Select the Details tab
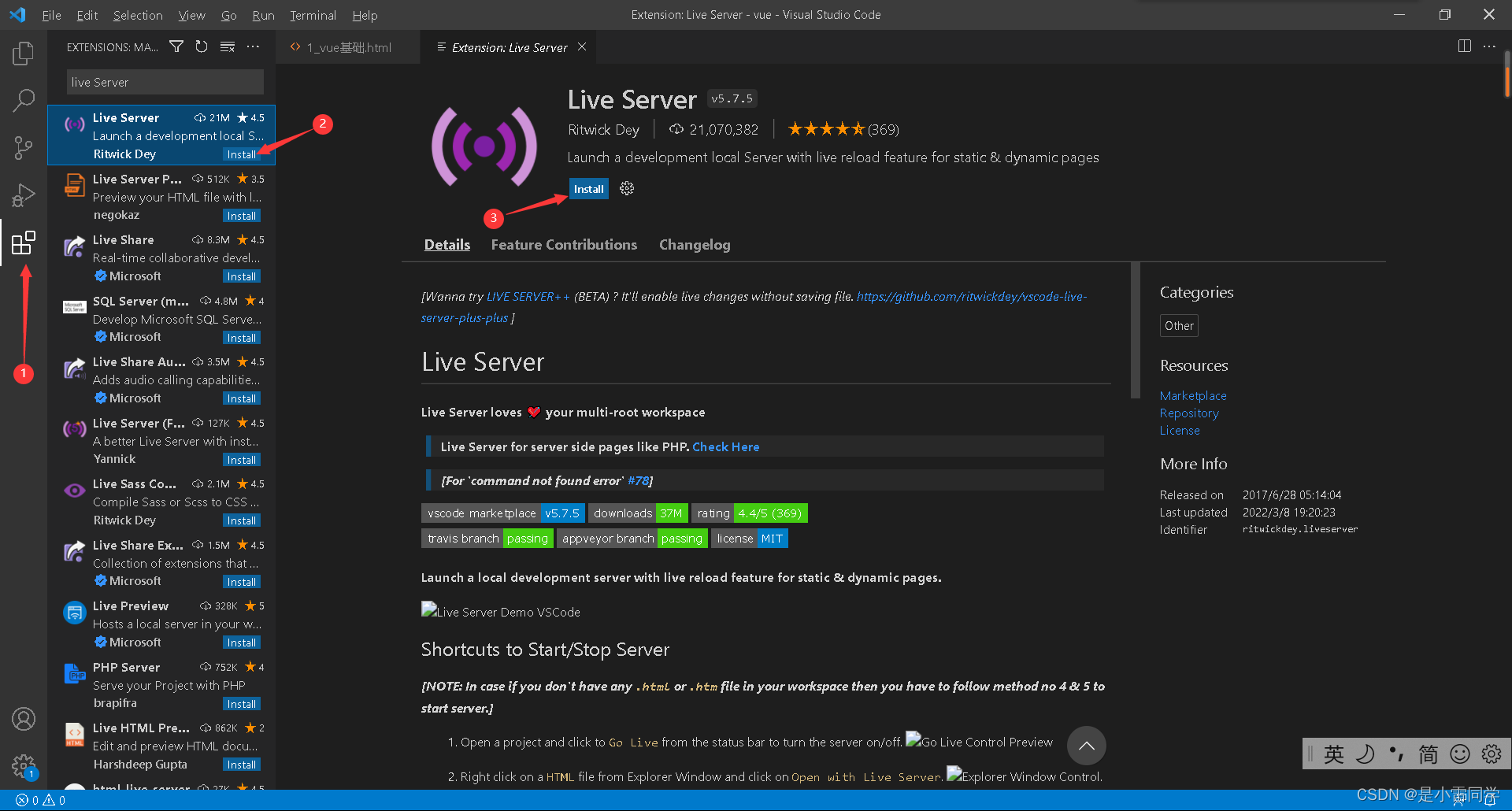This screenshot has height=811, width=1512. click(x=447, y=245)
